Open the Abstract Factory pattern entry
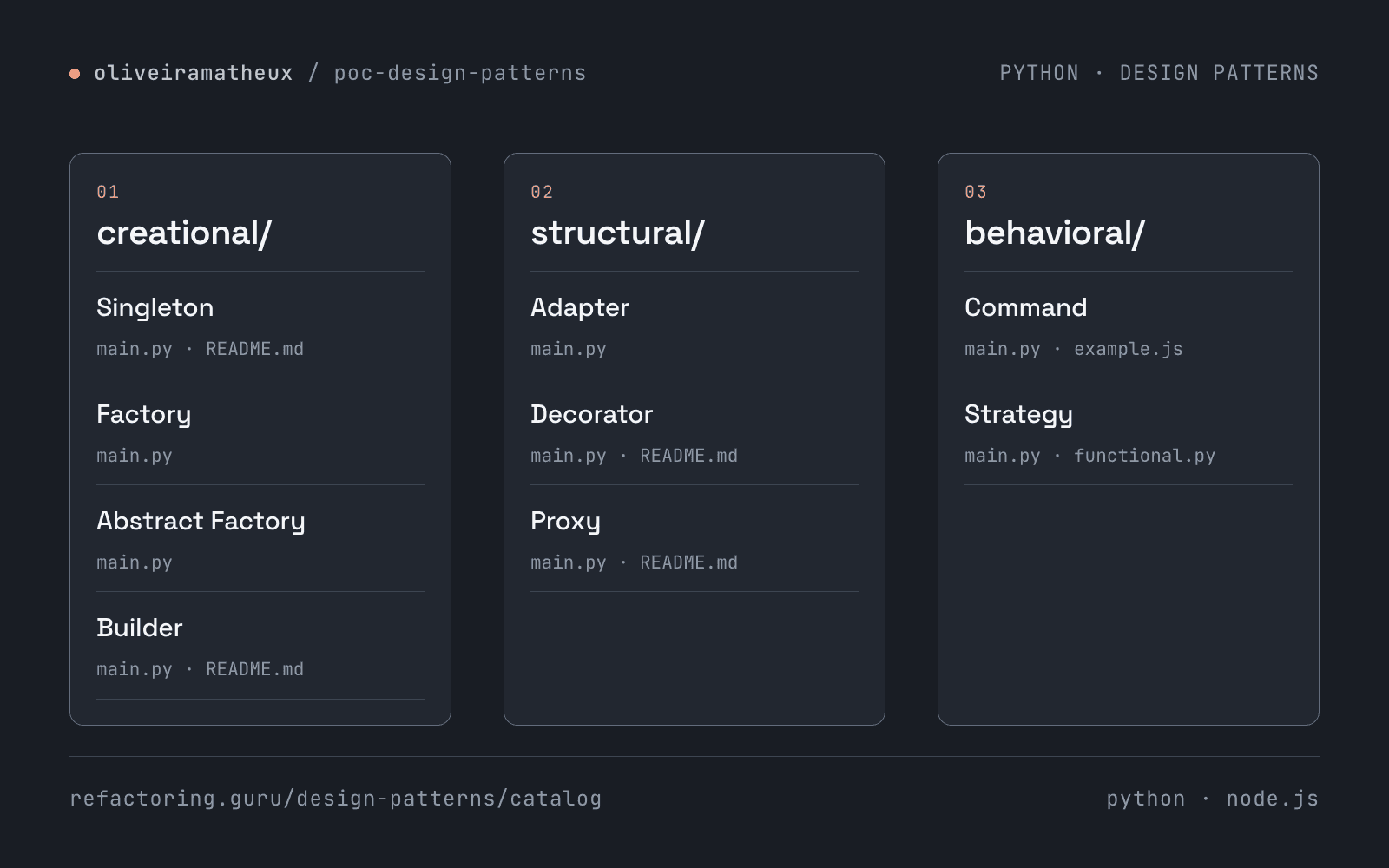This screenshot has height=868, width=1389. (201, 521)
